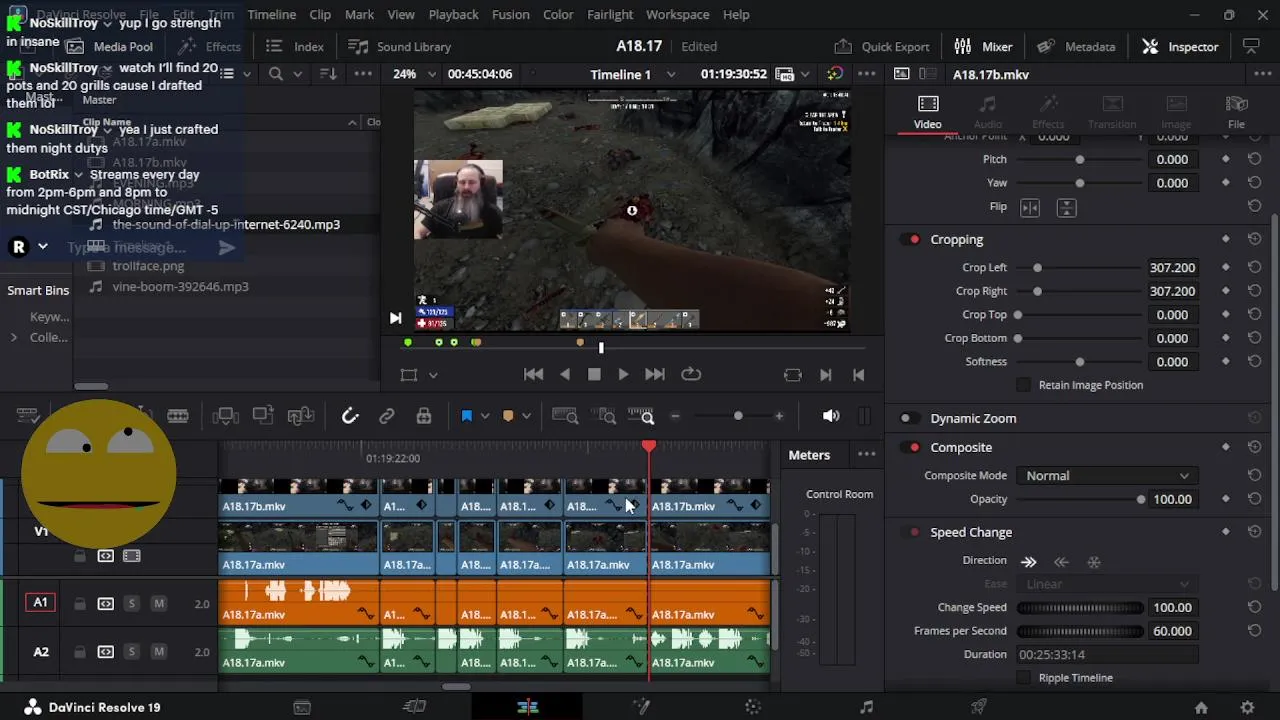Screen dimensions: 1280x720
Task: Reset the Crop Left value
Action: [1254, 268]
